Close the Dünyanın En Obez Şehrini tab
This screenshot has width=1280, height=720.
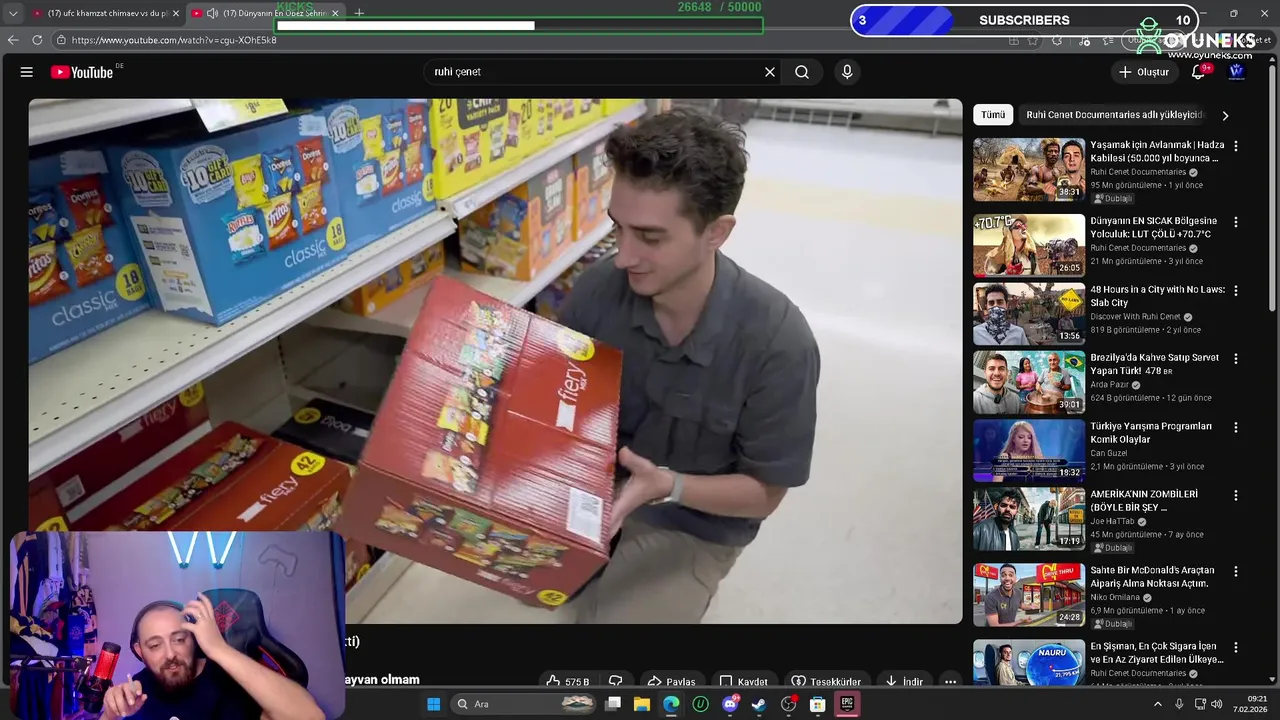[x=335, y=13]
